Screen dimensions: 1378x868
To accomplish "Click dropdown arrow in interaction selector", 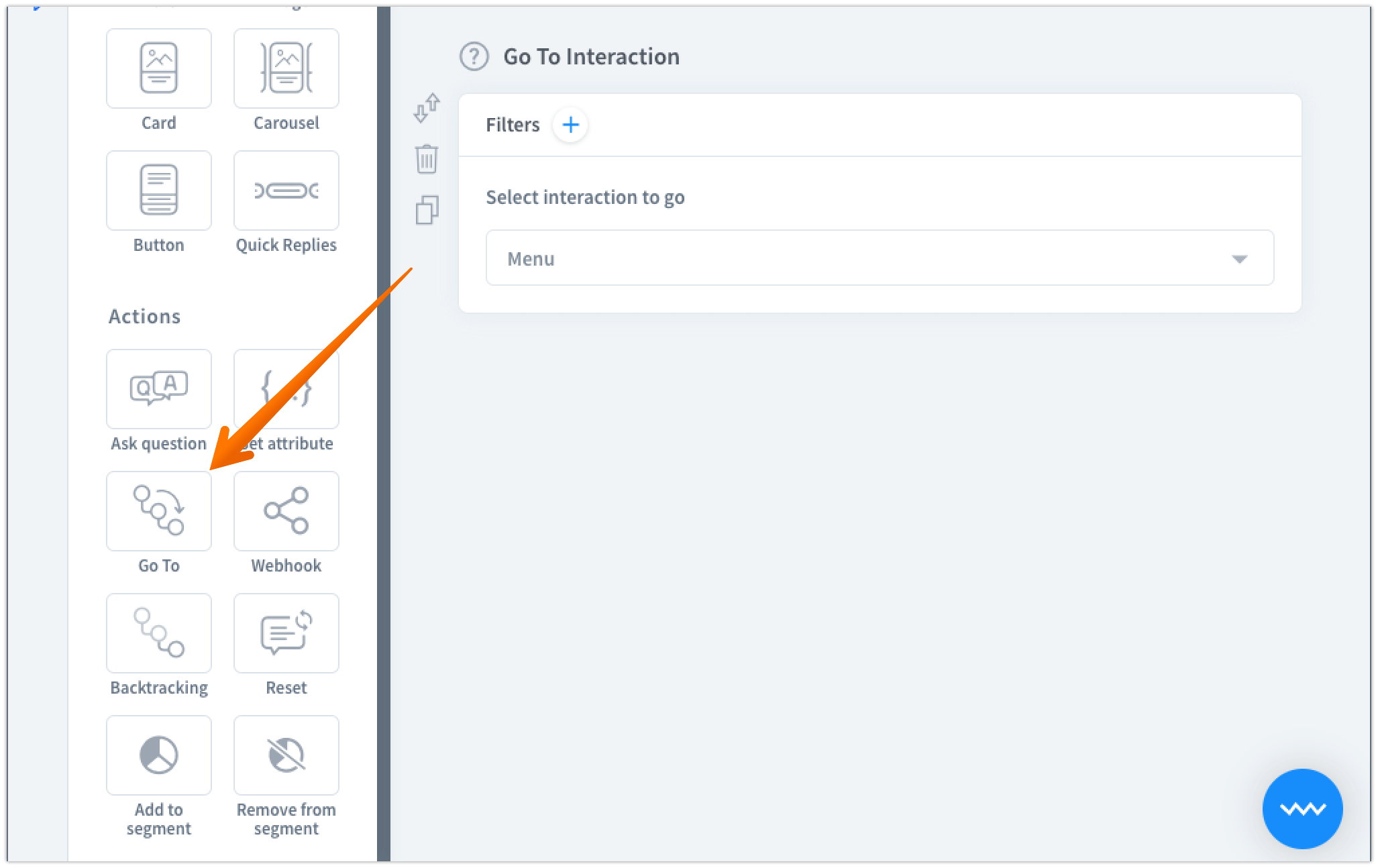I will pos(1239,259).
